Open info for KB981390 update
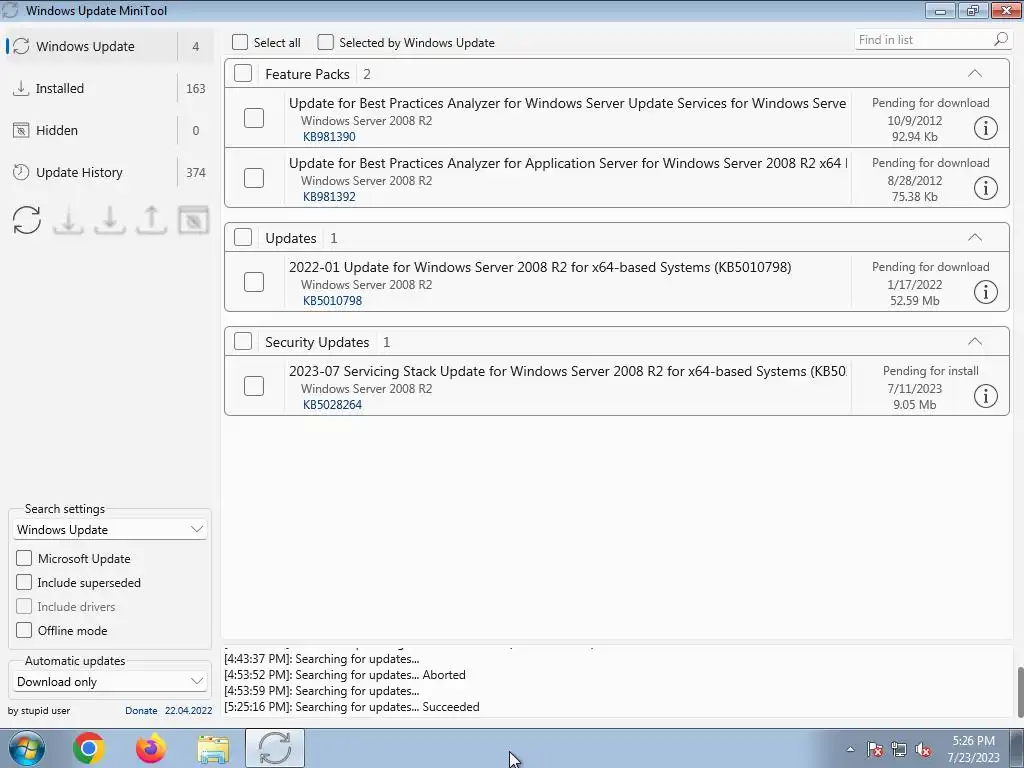The width and height of the screenshot is (1024, 768). [985, 128]
